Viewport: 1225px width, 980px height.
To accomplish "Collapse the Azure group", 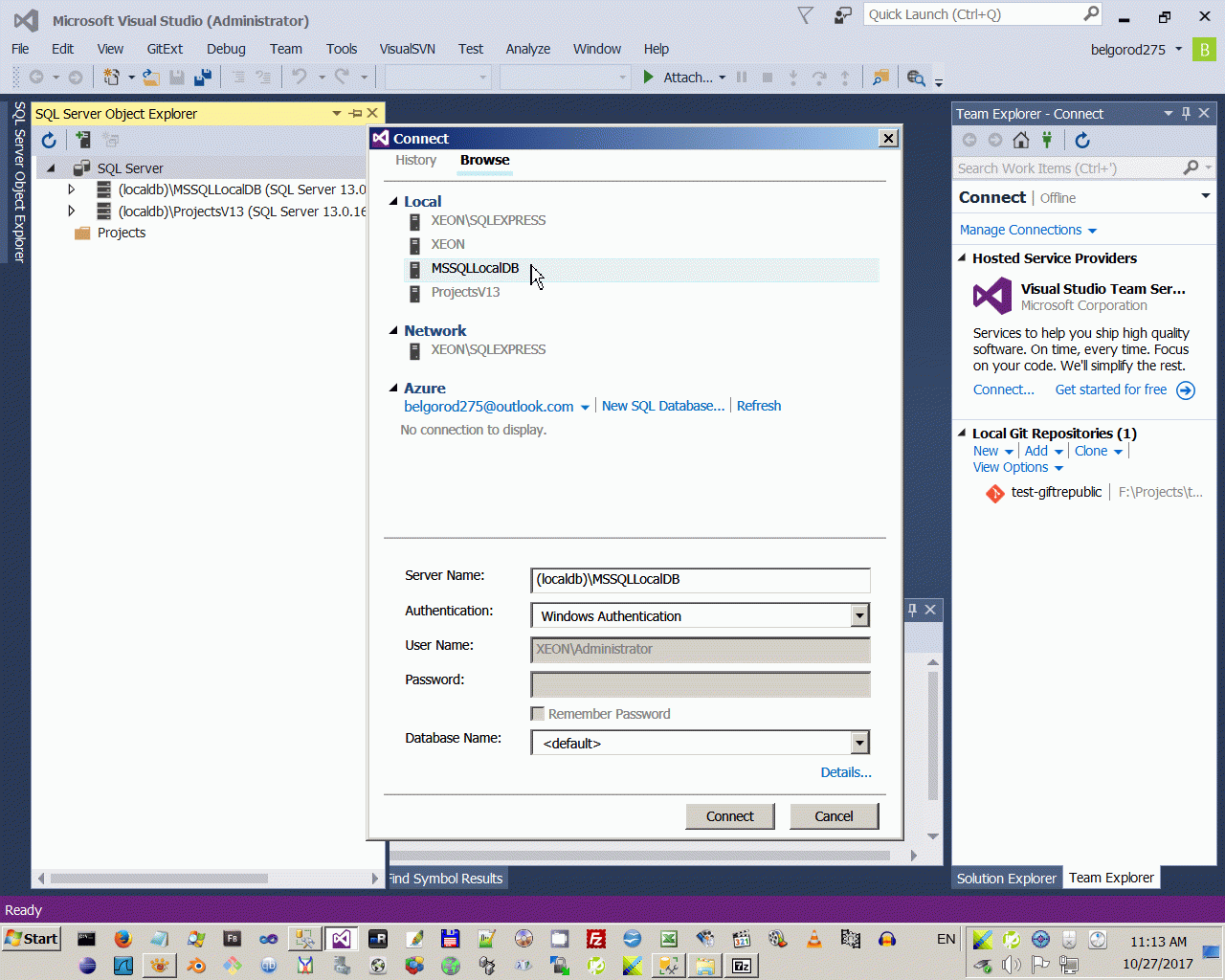I will coord(393,388).
